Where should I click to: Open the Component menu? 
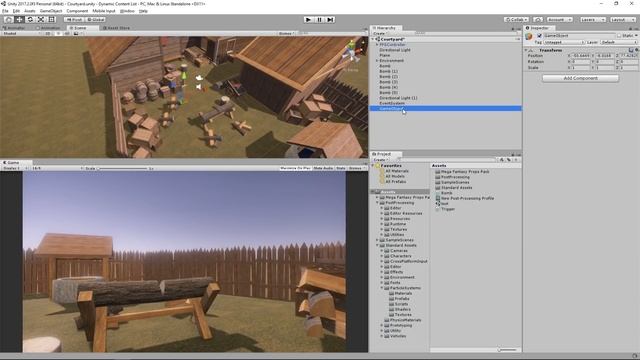pos(77,11)
